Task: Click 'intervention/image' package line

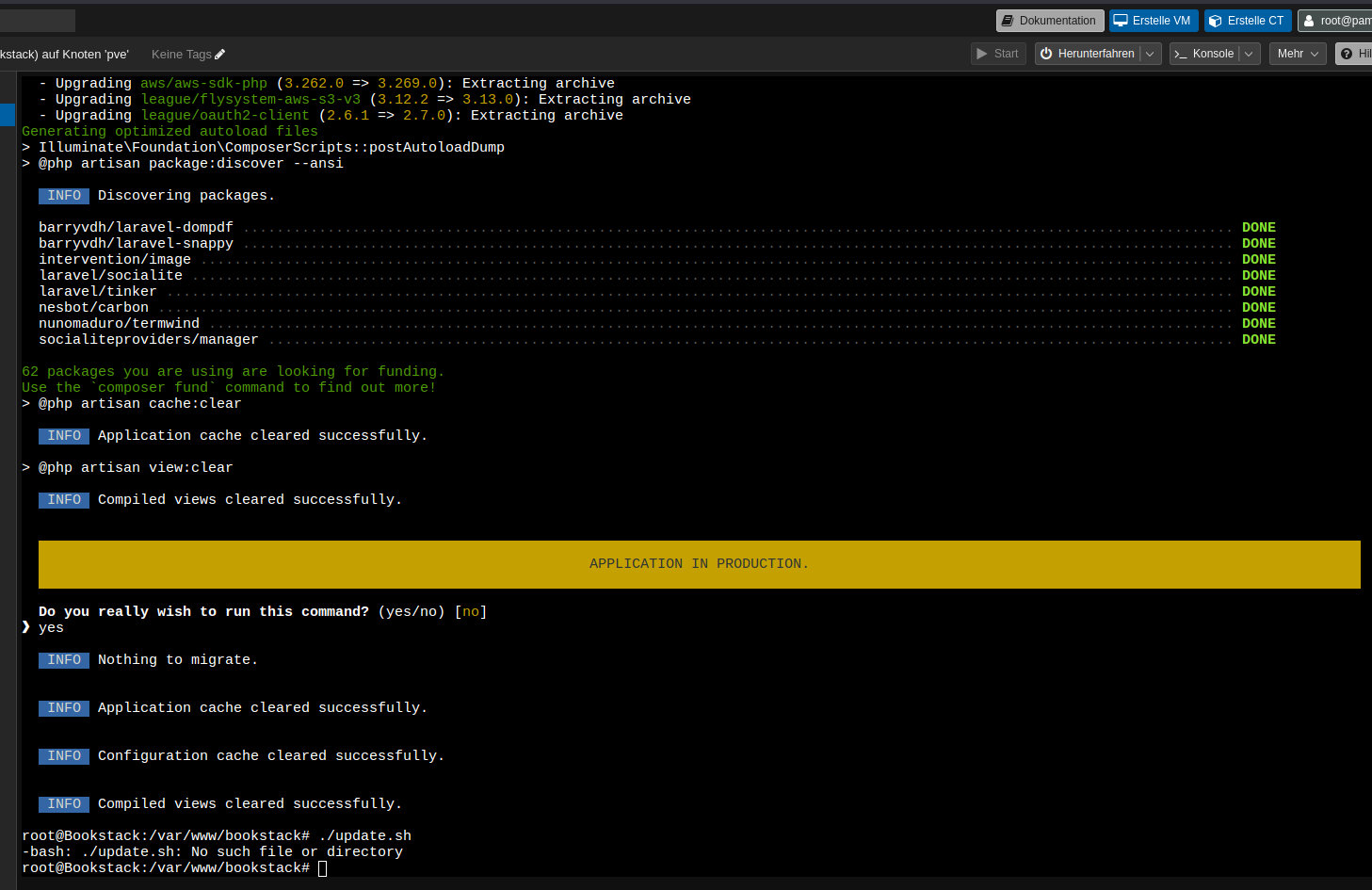Action: (657, 260)
